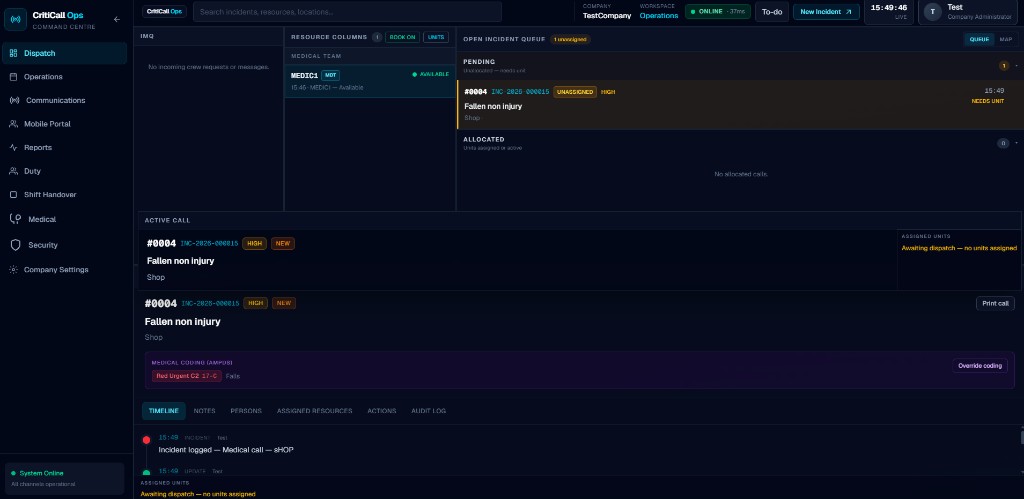Click the CritiCall Ops broadcast logo icon
Screen dimensions: 1024x499
click(16, 19)
